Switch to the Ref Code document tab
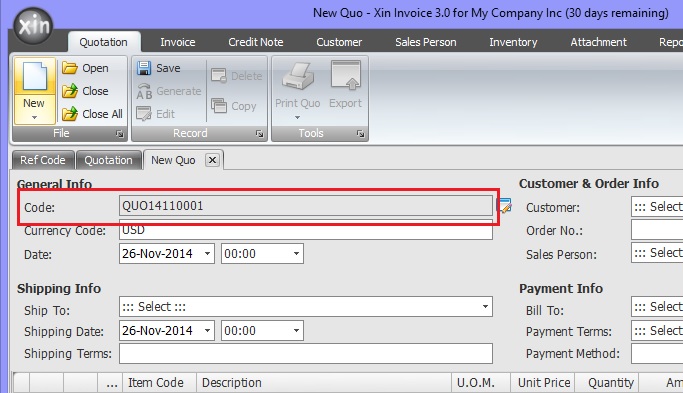683x393 pixels. pyautogui.click(x=43, y=160)
